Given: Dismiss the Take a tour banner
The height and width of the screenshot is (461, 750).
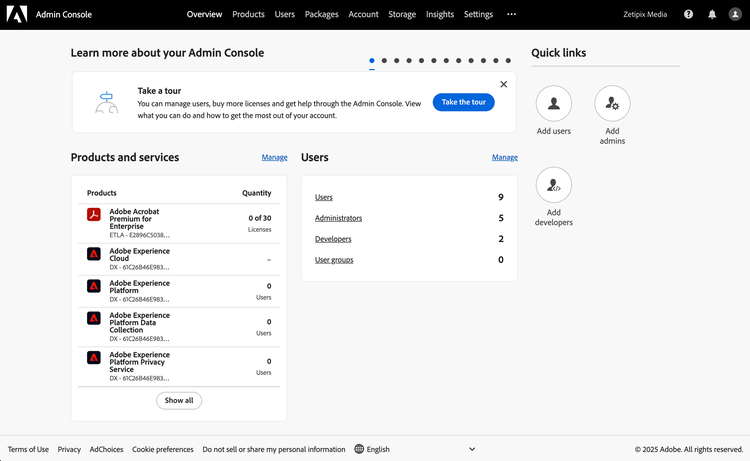Looking at the screenshot, I should [x=503, y=84].
